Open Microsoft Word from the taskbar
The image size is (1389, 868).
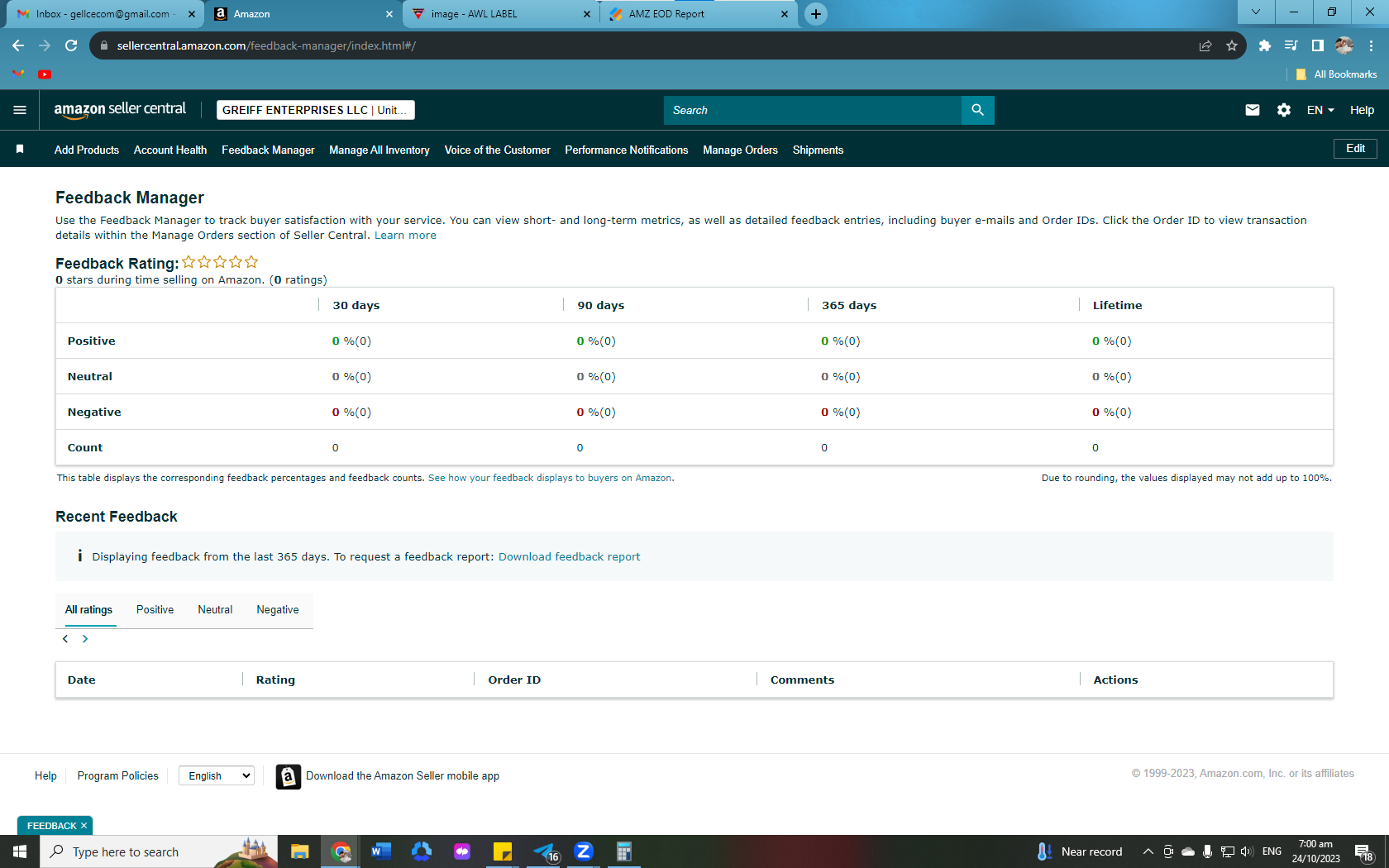(x=380, y=851)
